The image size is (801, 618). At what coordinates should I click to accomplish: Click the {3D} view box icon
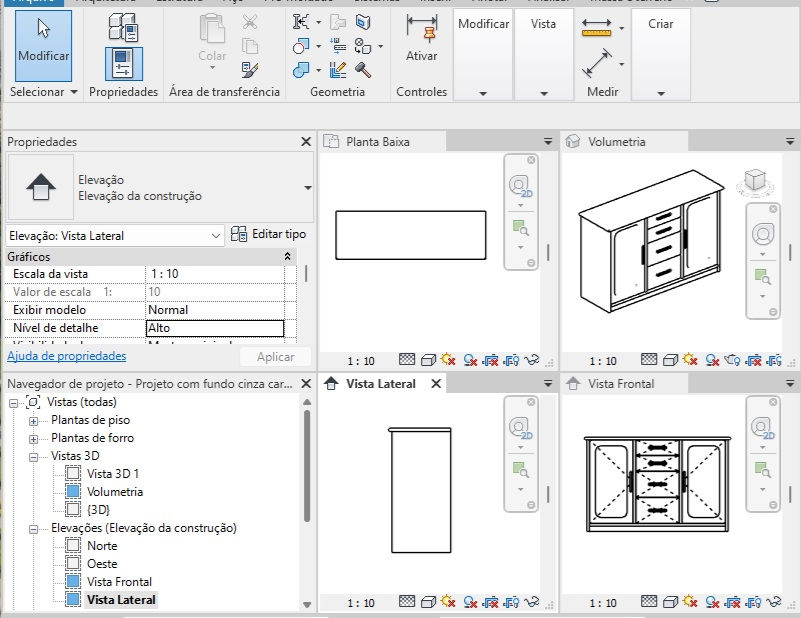[x=73, y=509]
